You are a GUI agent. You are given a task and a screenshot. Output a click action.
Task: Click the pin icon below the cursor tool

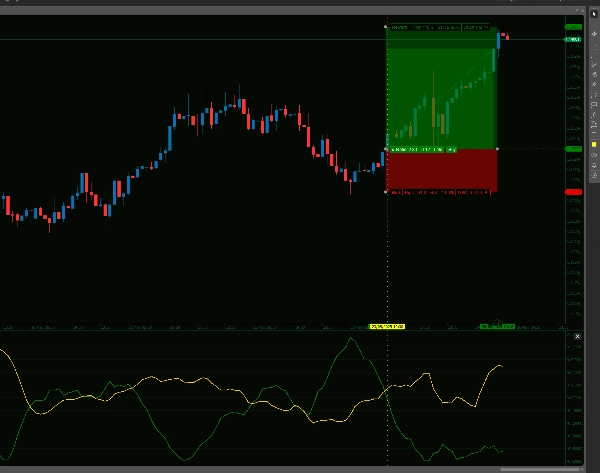click(x=593, y=34)
